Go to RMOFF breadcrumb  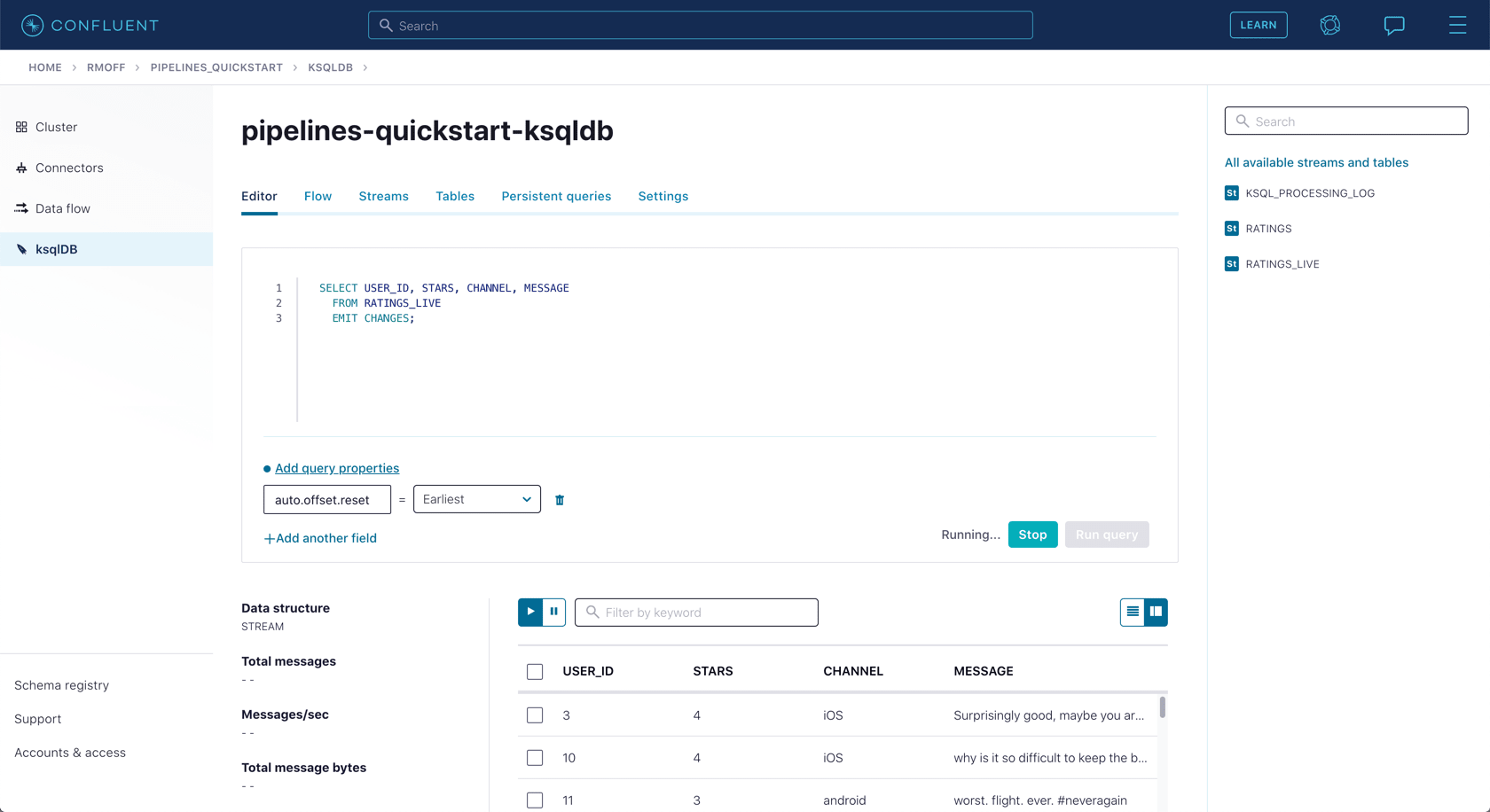coord(106,67)
